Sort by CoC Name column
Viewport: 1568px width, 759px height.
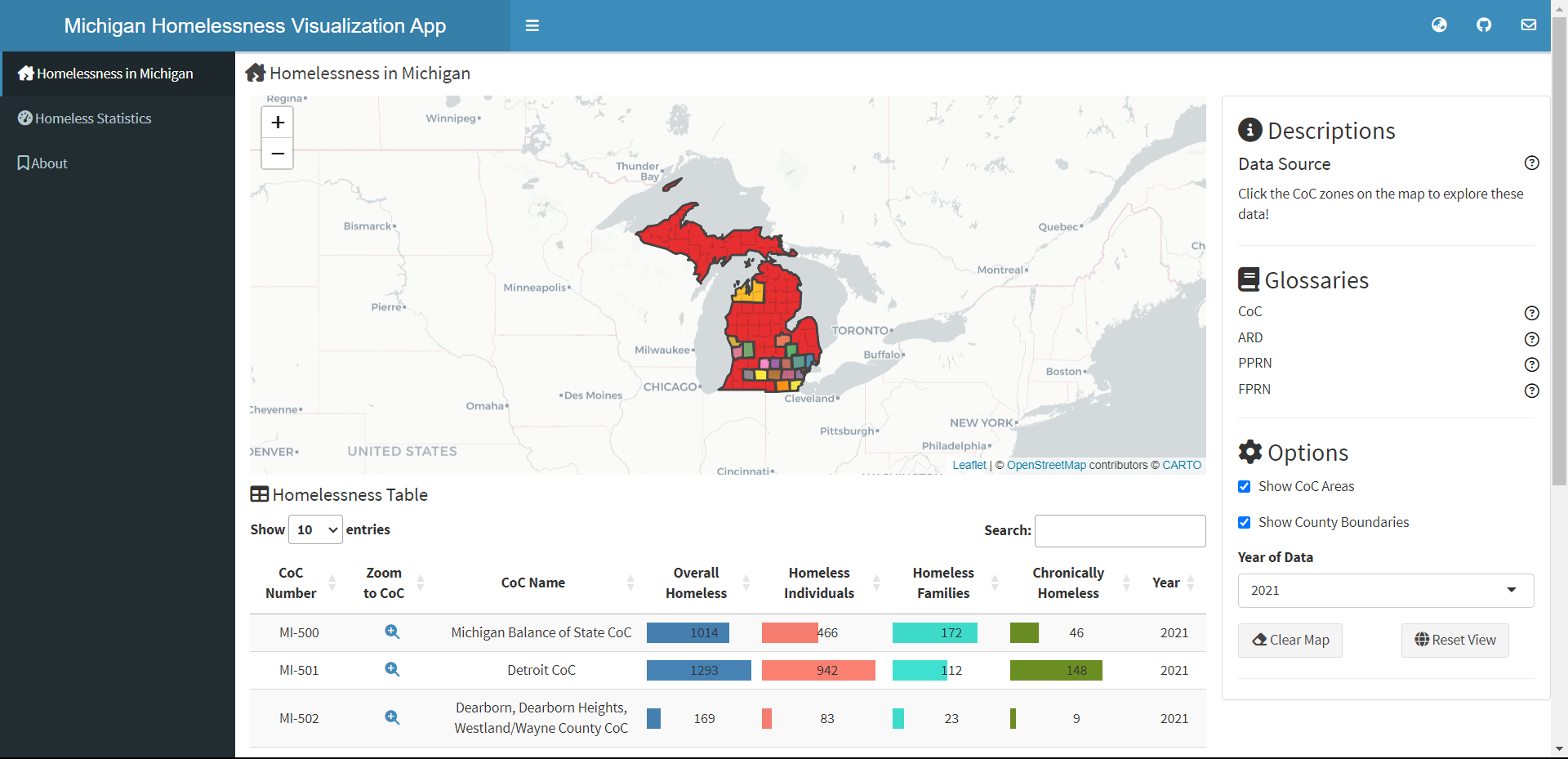pos(540,583)
